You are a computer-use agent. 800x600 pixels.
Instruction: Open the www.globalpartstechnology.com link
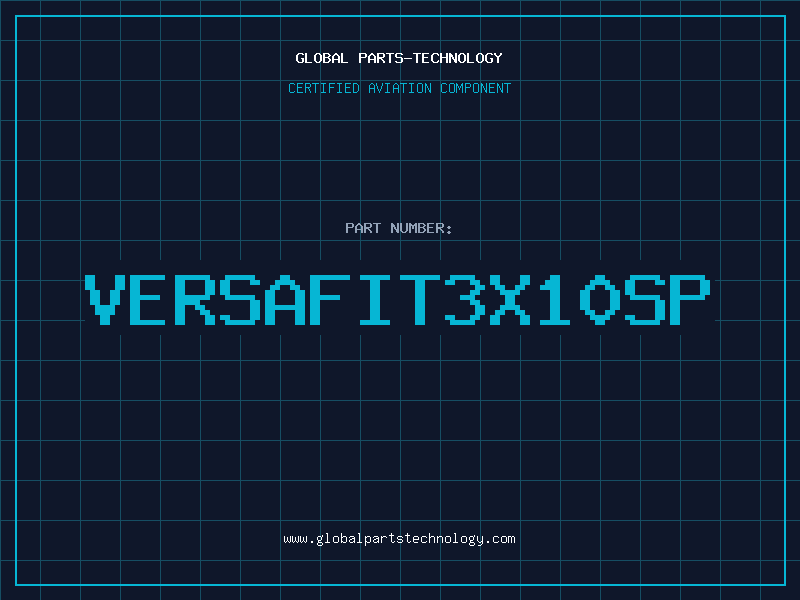click(399, 539)
